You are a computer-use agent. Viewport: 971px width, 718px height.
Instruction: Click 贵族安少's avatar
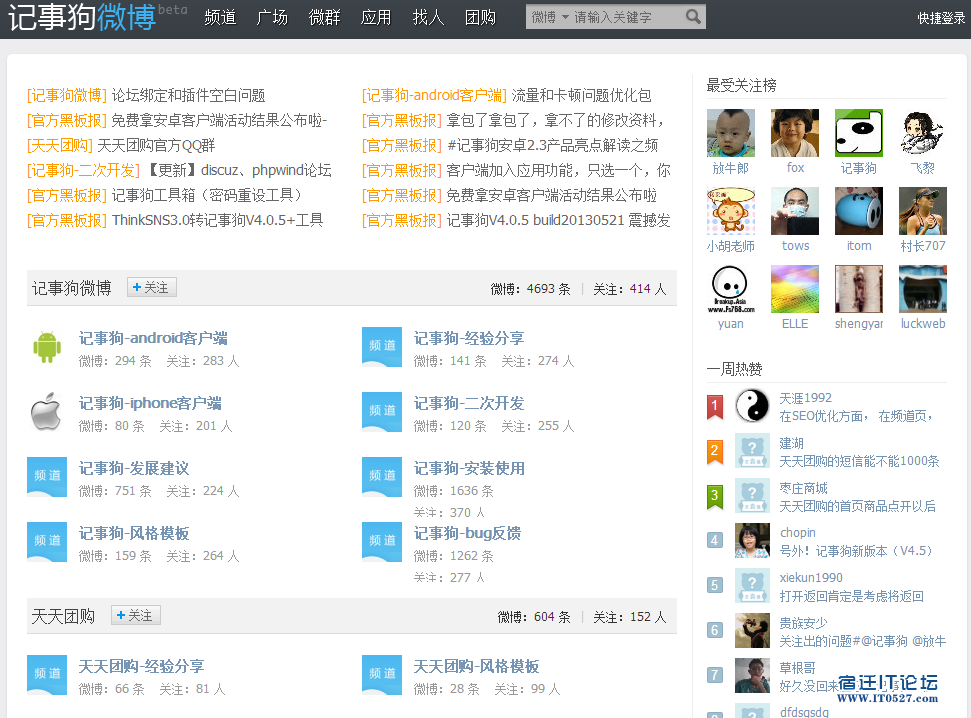(x=752, y=631)
